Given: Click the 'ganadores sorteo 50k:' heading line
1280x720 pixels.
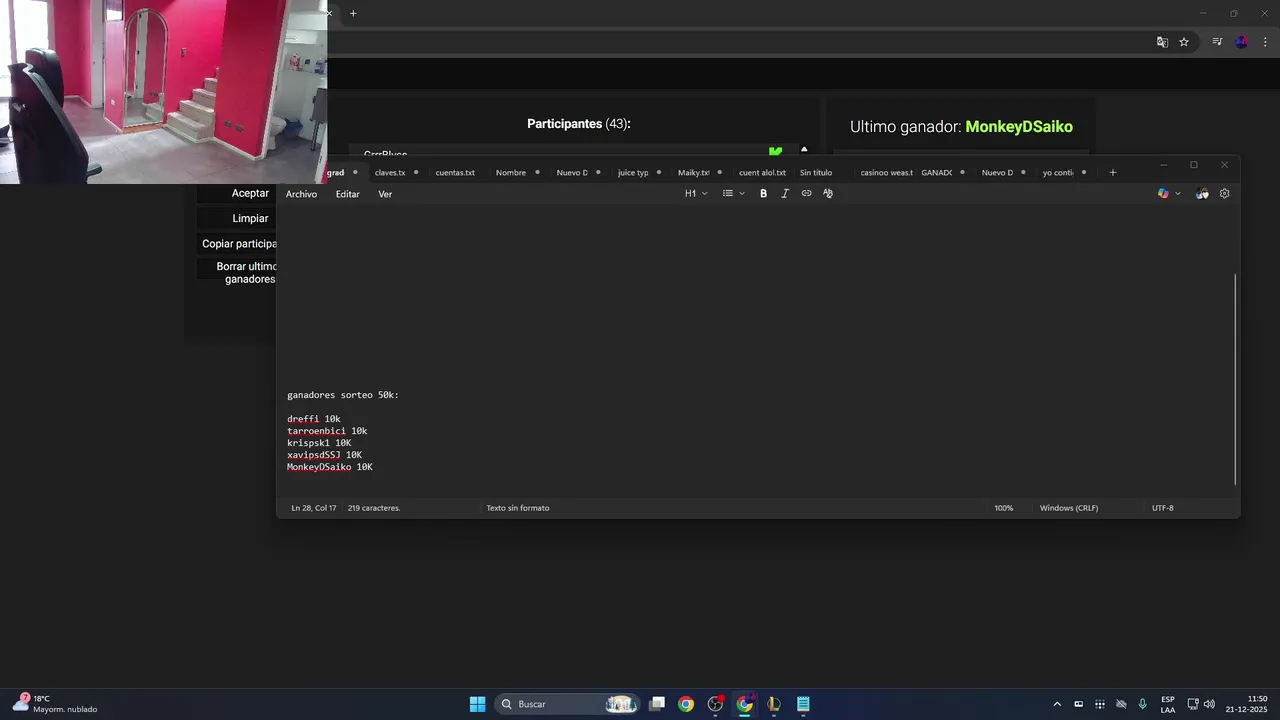Looking at the screenshot, I should pyautogui.click(x=343, y=395).
